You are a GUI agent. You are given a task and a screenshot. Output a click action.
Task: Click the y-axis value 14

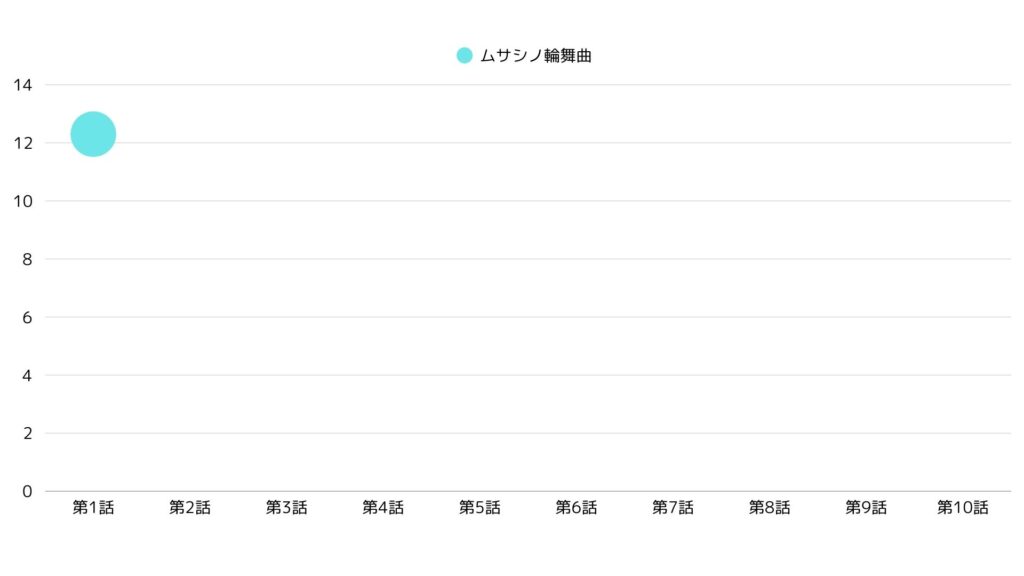click(x=23, y=85)
